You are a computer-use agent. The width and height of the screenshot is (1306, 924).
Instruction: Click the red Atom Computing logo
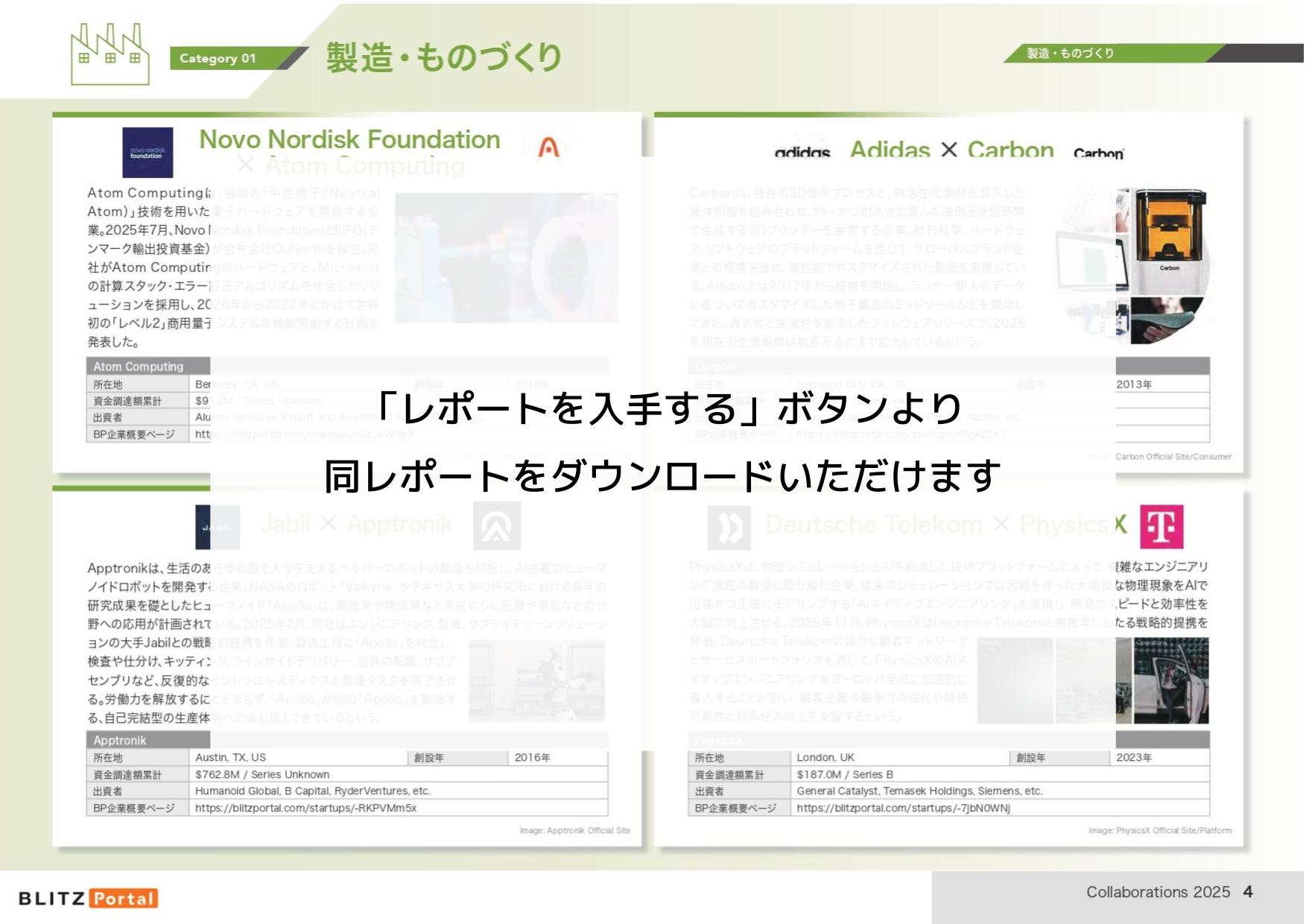(x=548, y=148)
